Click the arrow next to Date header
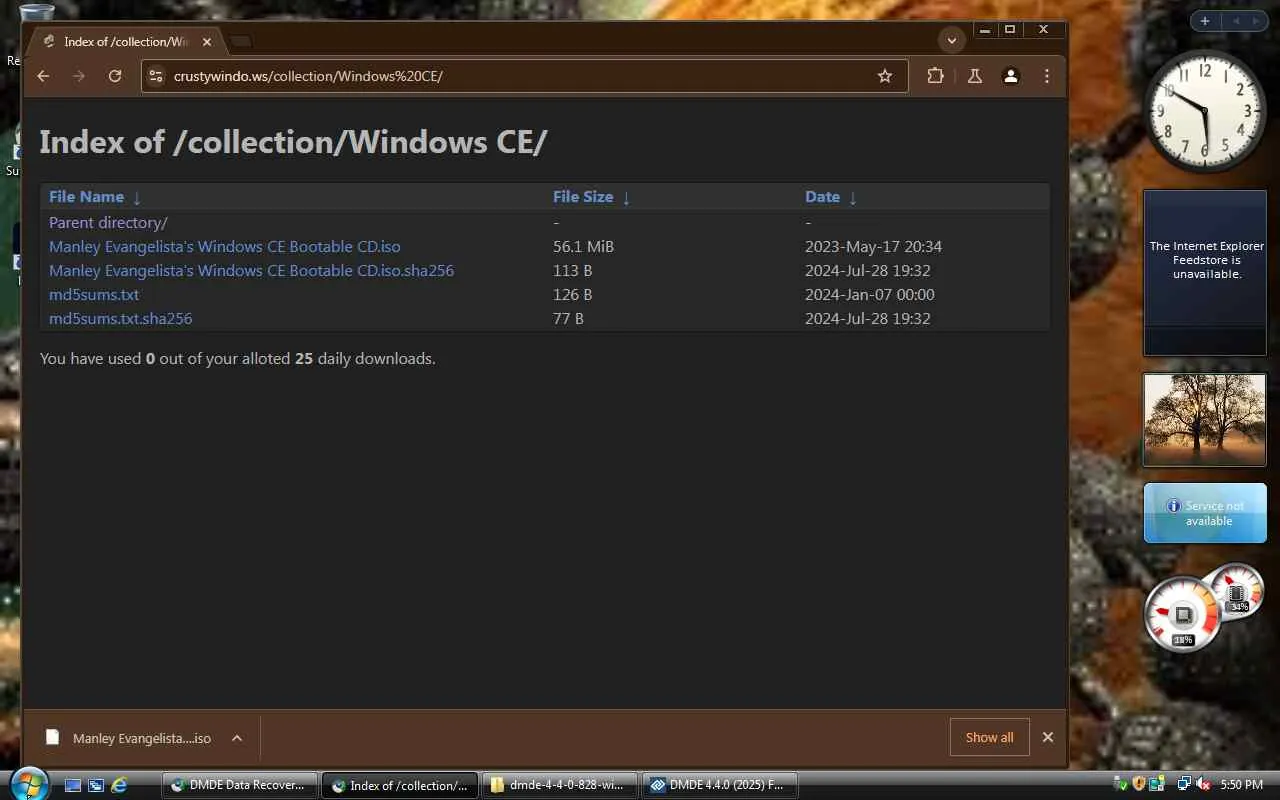Viewport: 1280px width, 800px height. click(853, 198)
